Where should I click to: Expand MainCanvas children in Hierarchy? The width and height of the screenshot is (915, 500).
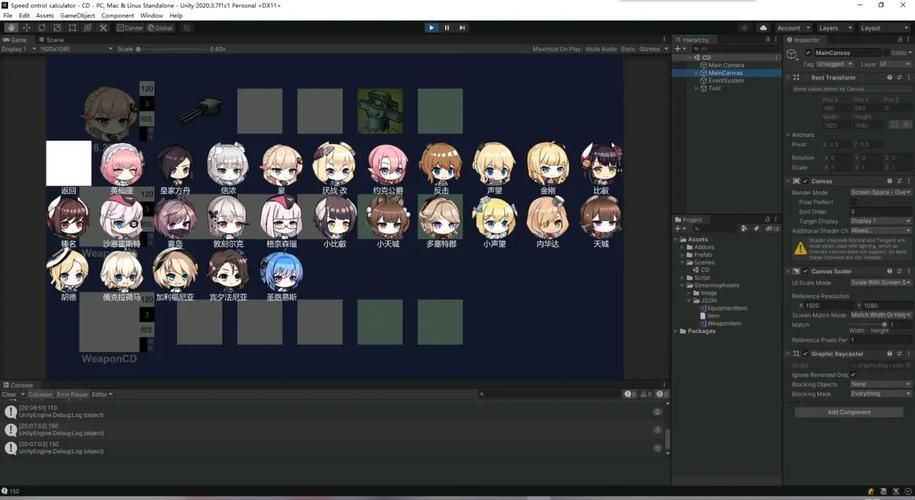point(696,73)
